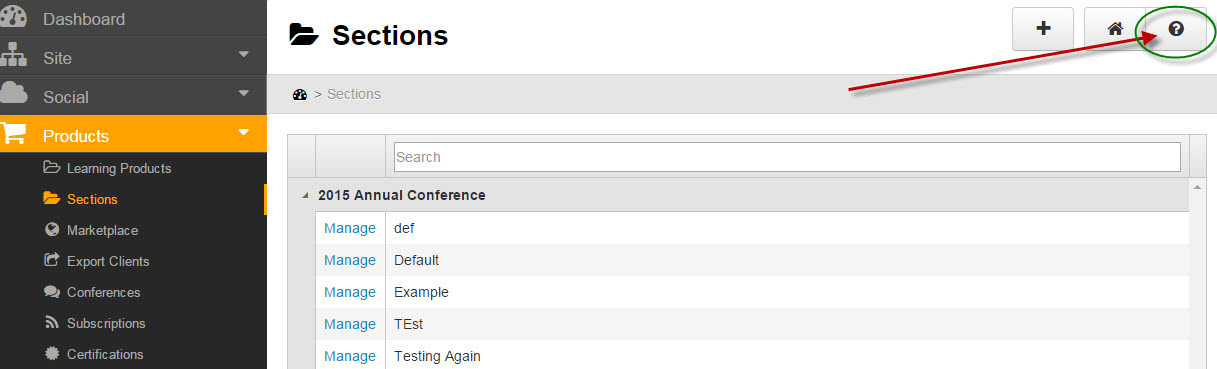The image size is (1217, 369).
Task: Click the scrollbar up arrow
Action: click(x=1196, y=187)
